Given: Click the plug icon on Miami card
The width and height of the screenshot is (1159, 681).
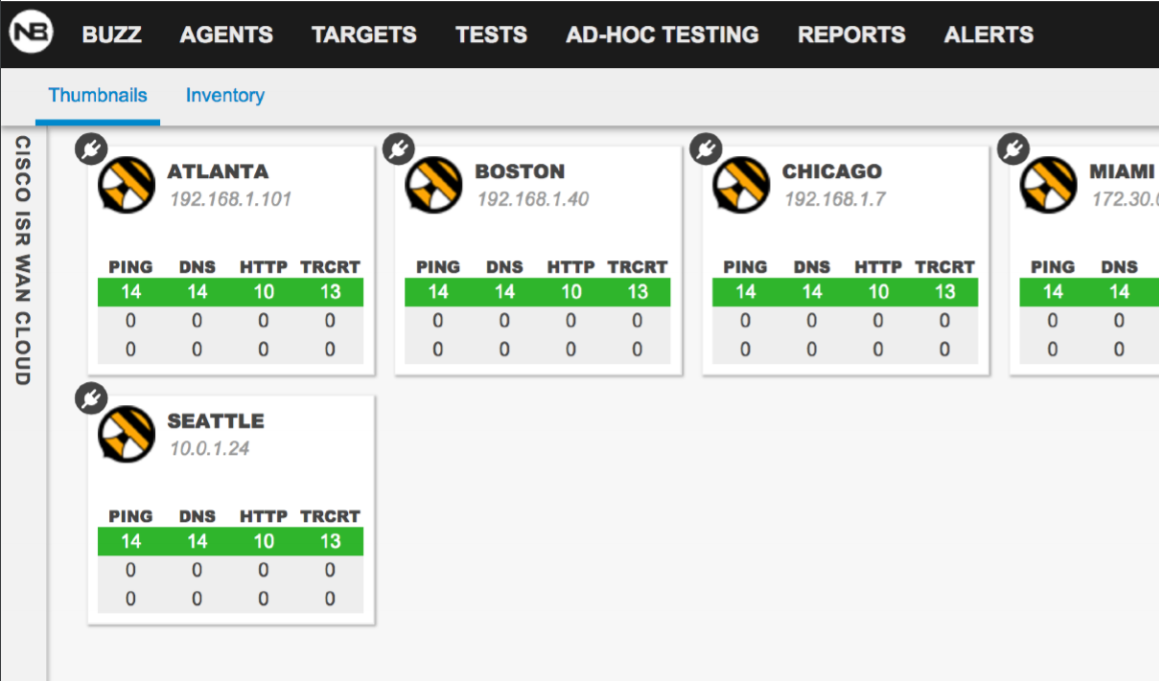Looking at the screenshot, I should click(x=1013, y=149).
